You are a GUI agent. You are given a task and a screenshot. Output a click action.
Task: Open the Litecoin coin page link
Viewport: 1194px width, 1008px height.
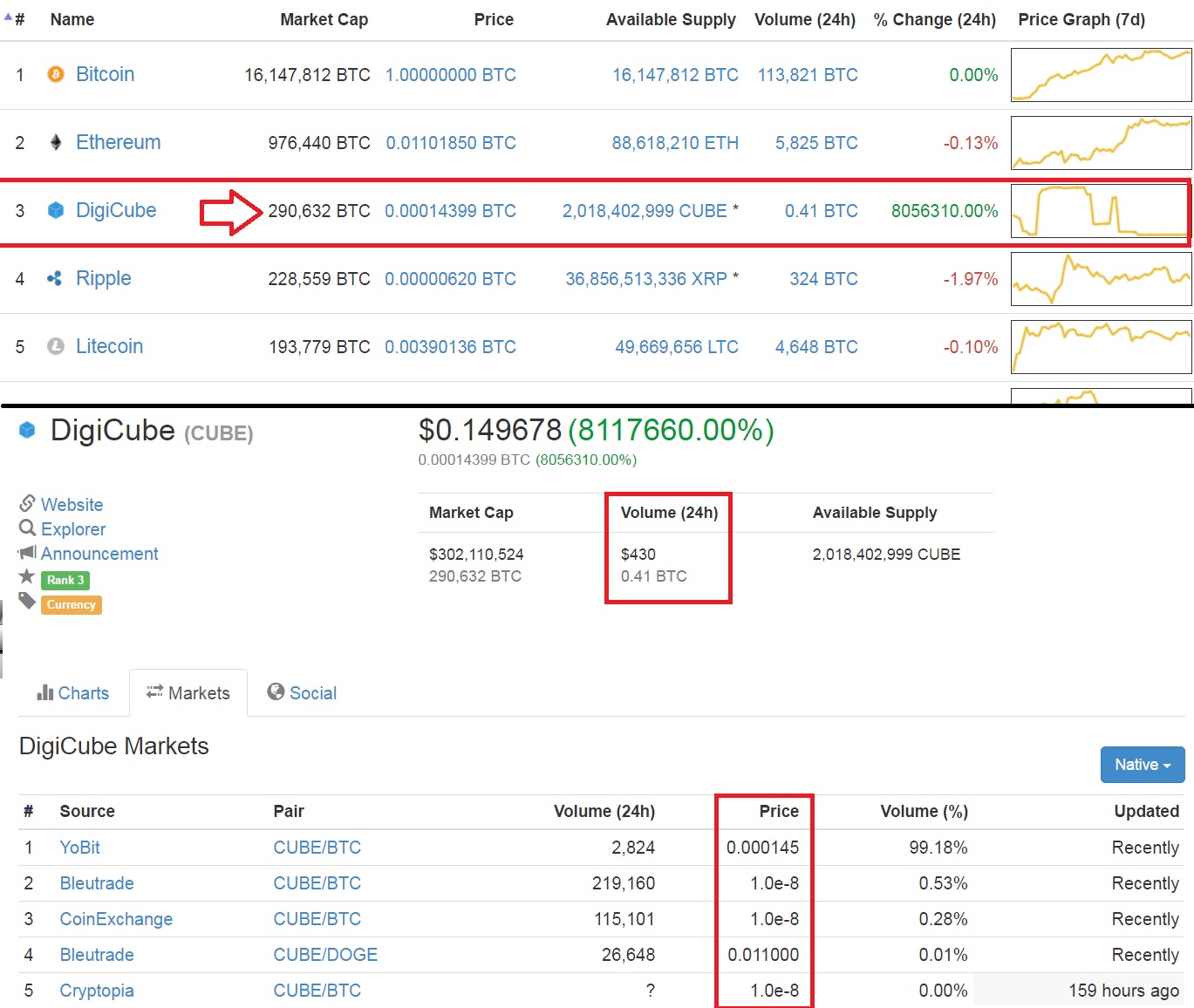click(109, 346)
